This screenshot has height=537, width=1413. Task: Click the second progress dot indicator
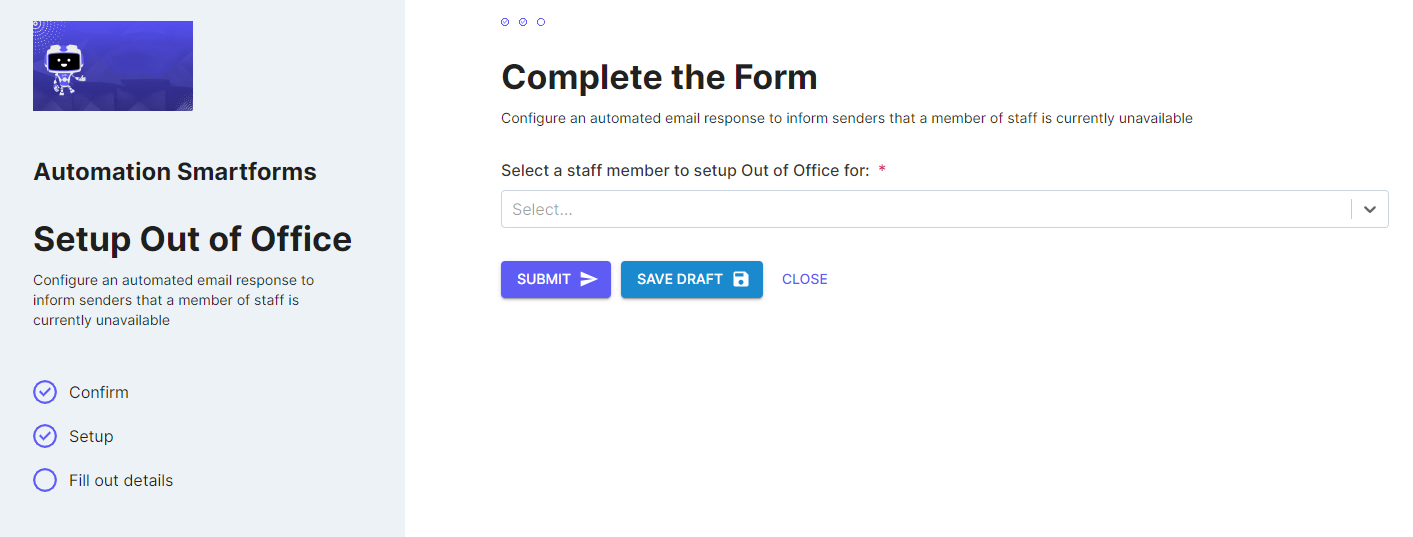coord(523,22)
